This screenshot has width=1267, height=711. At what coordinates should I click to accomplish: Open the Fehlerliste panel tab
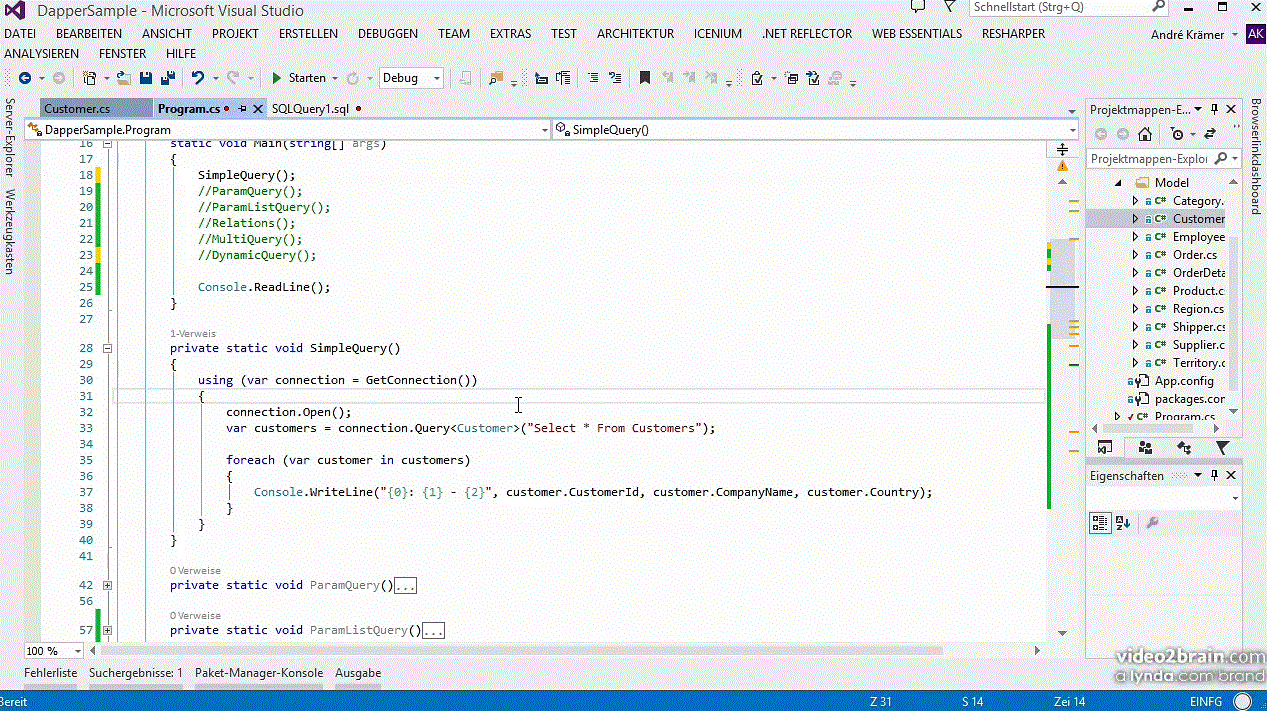(51, 673)
